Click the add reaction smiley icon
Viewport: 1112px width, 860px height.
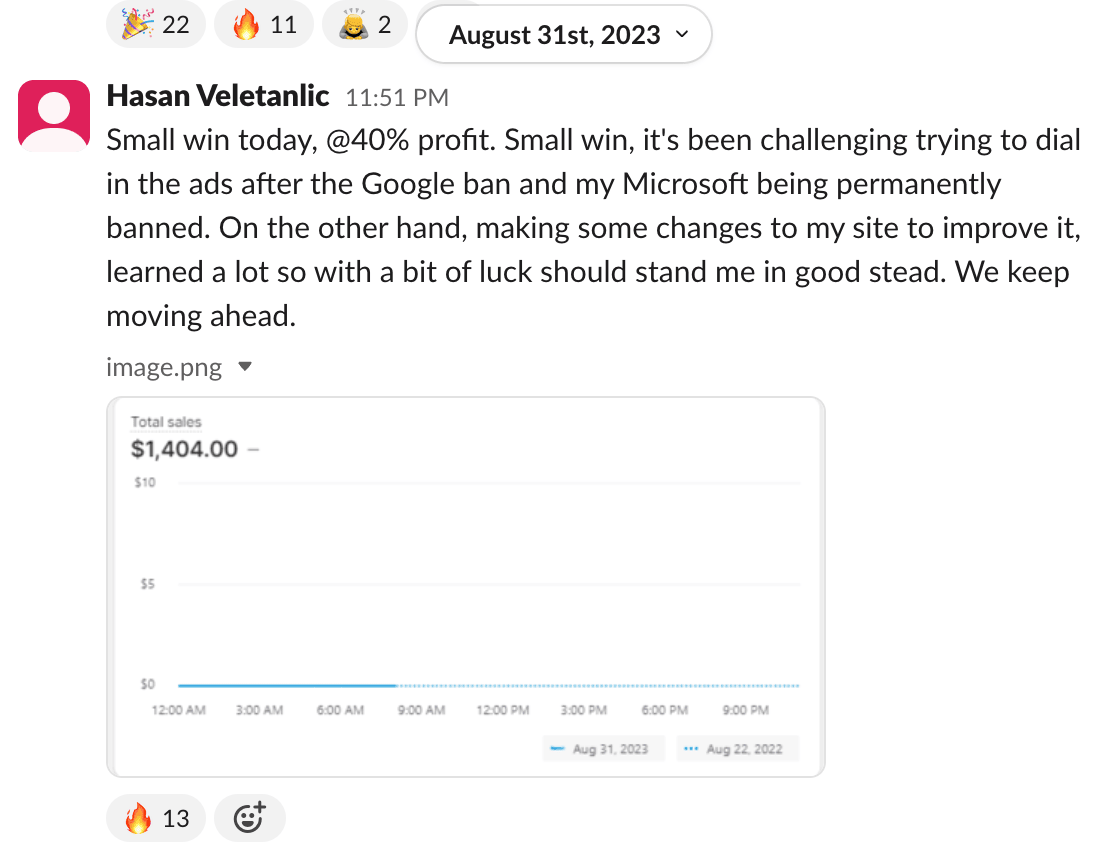[249, 818]
